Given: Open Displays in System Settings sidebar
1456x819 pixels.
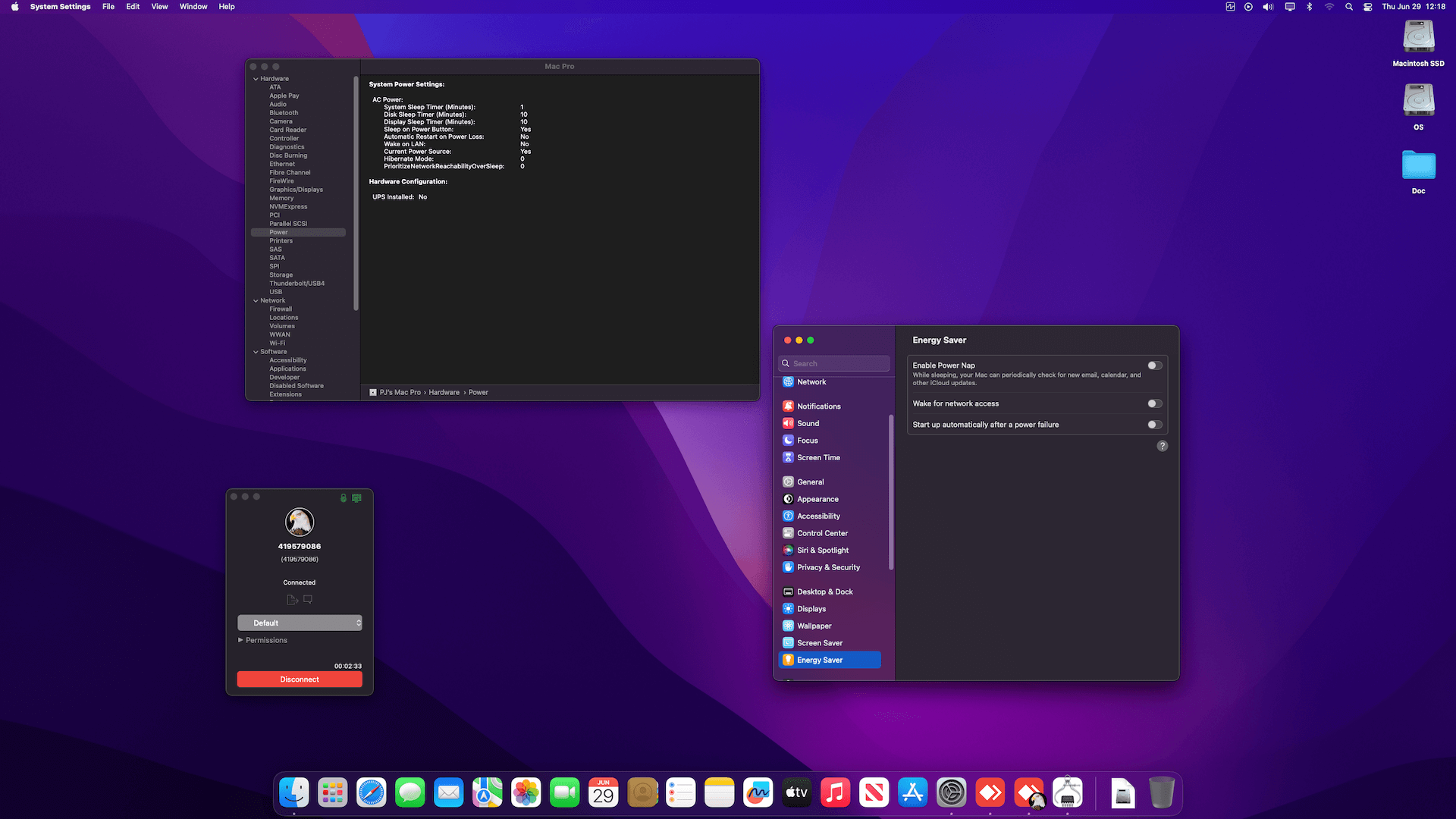Looking at the screenshot, I should [x=830, y=609].
